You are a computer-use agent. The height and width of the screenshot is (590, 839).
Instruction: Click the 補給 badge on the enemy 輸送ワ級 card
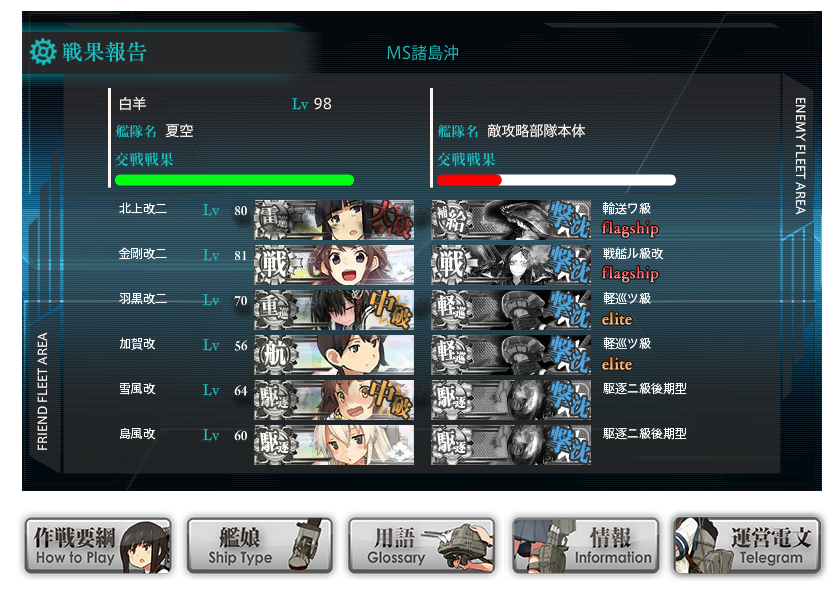451,220
